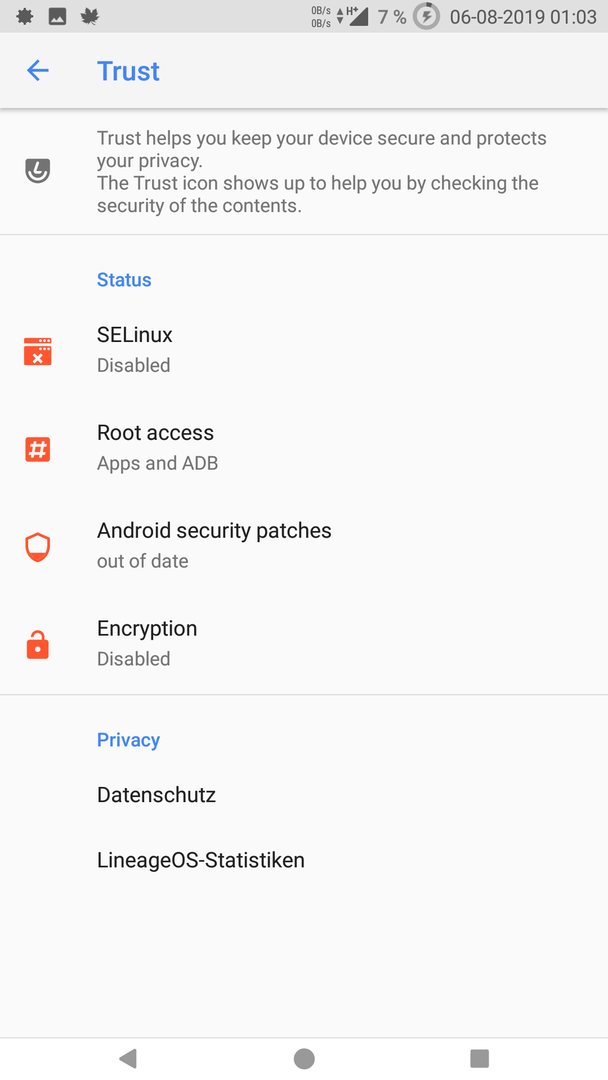608x1080 pixels.
Task: Tap the Trust page title
Action: coord(128,71)
